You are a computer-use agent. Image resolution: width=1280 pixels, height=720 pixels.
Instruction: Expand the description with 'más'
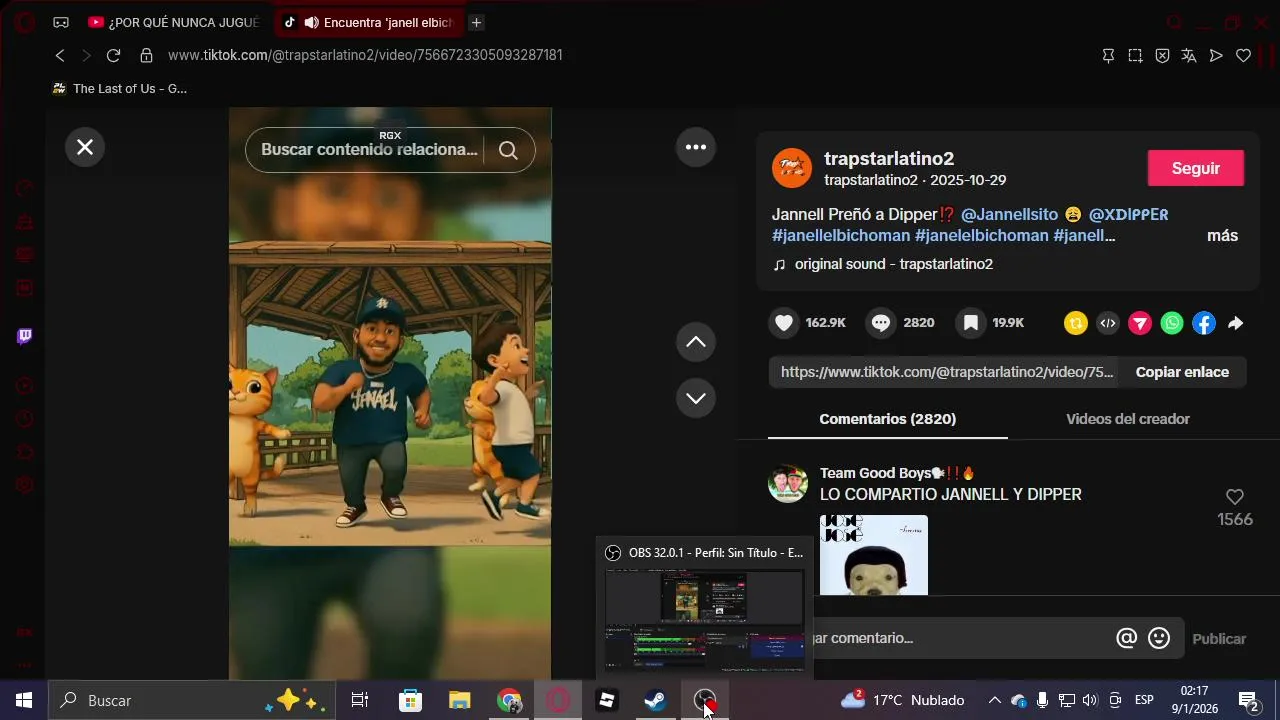pos(1222,236)
